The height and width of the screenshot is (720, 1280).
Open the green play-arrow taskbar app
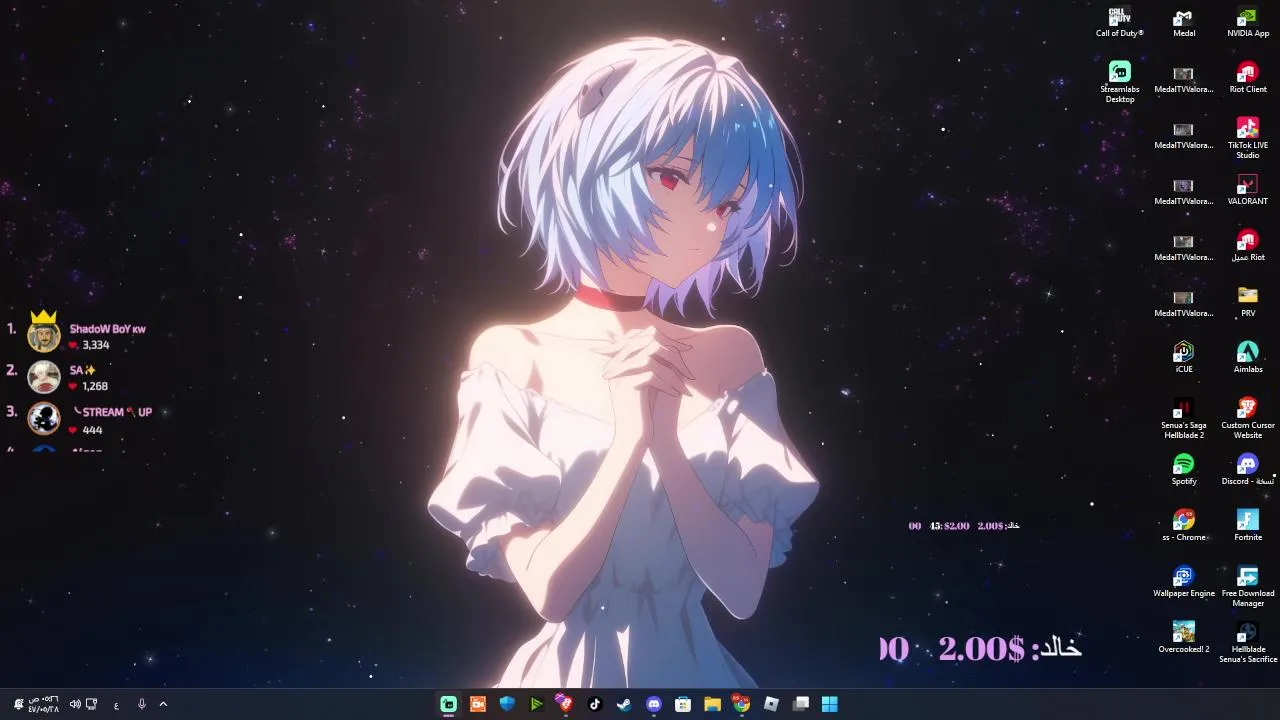click(x=536, y=704)
